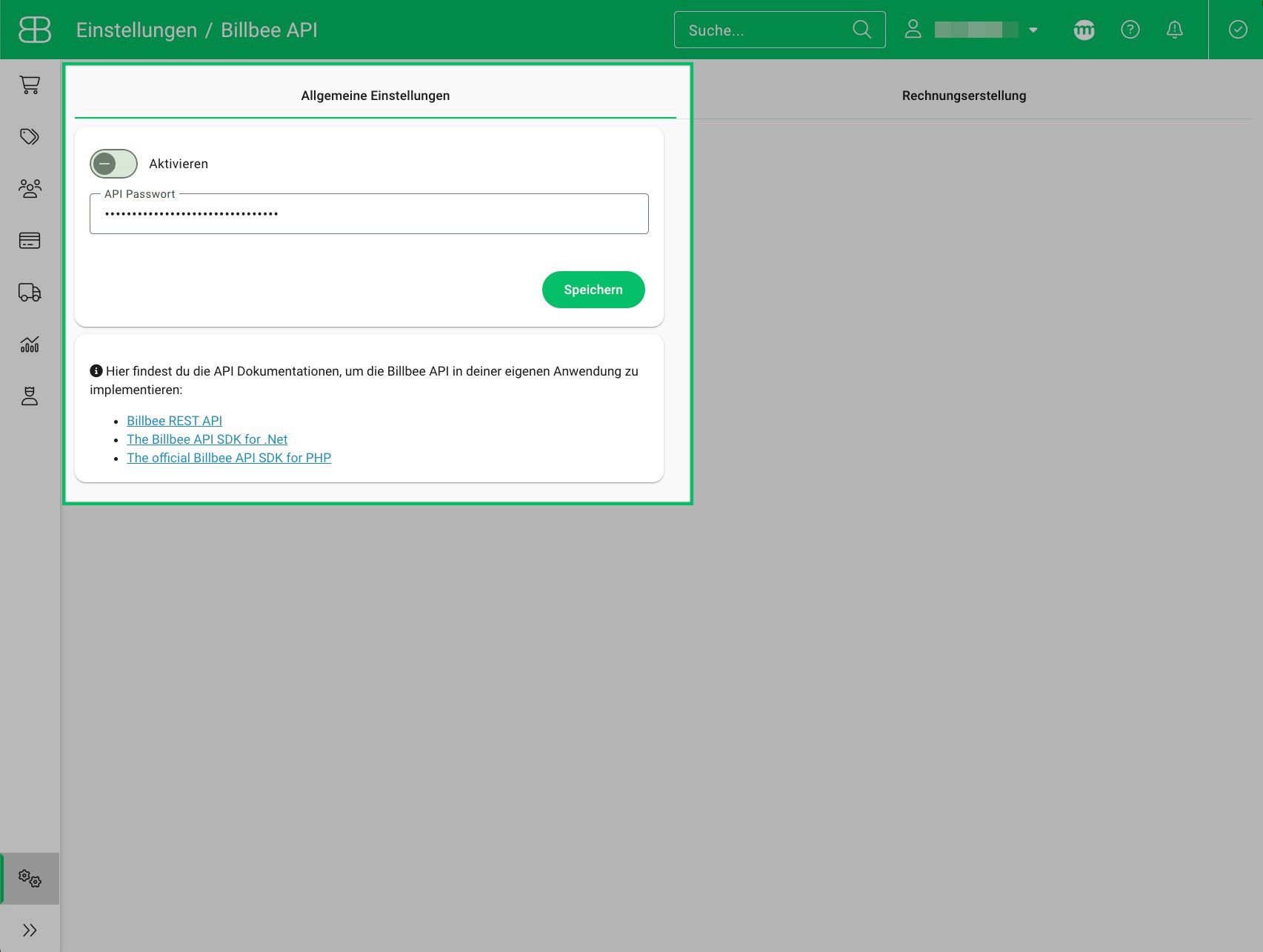Image resolution: width=1263 pixels, height=952 pixels.
Task: Open the help question mark icon
Action: click(x=1130, y=30)
